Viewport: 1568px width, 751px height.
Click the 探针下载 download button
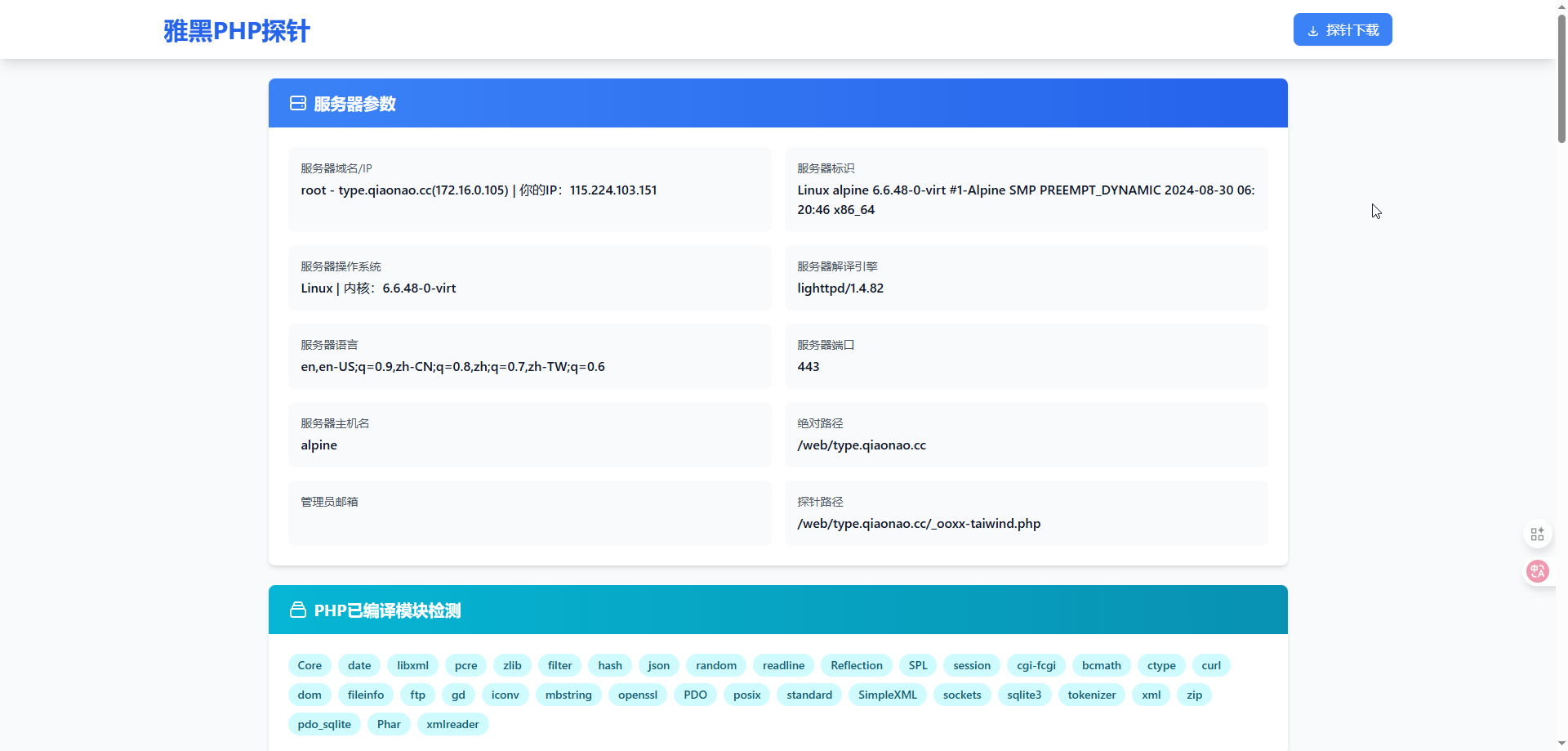(1342, 29)
